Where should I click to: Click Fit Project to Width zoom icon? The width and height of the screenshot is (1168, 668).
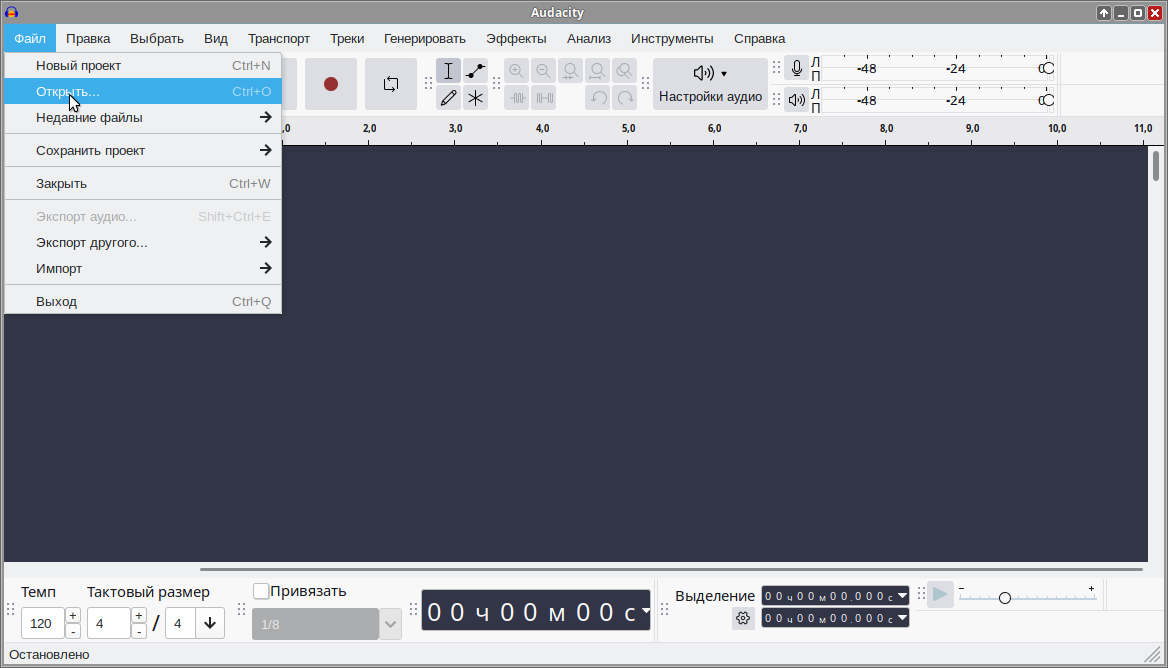[x=597, y=71]
